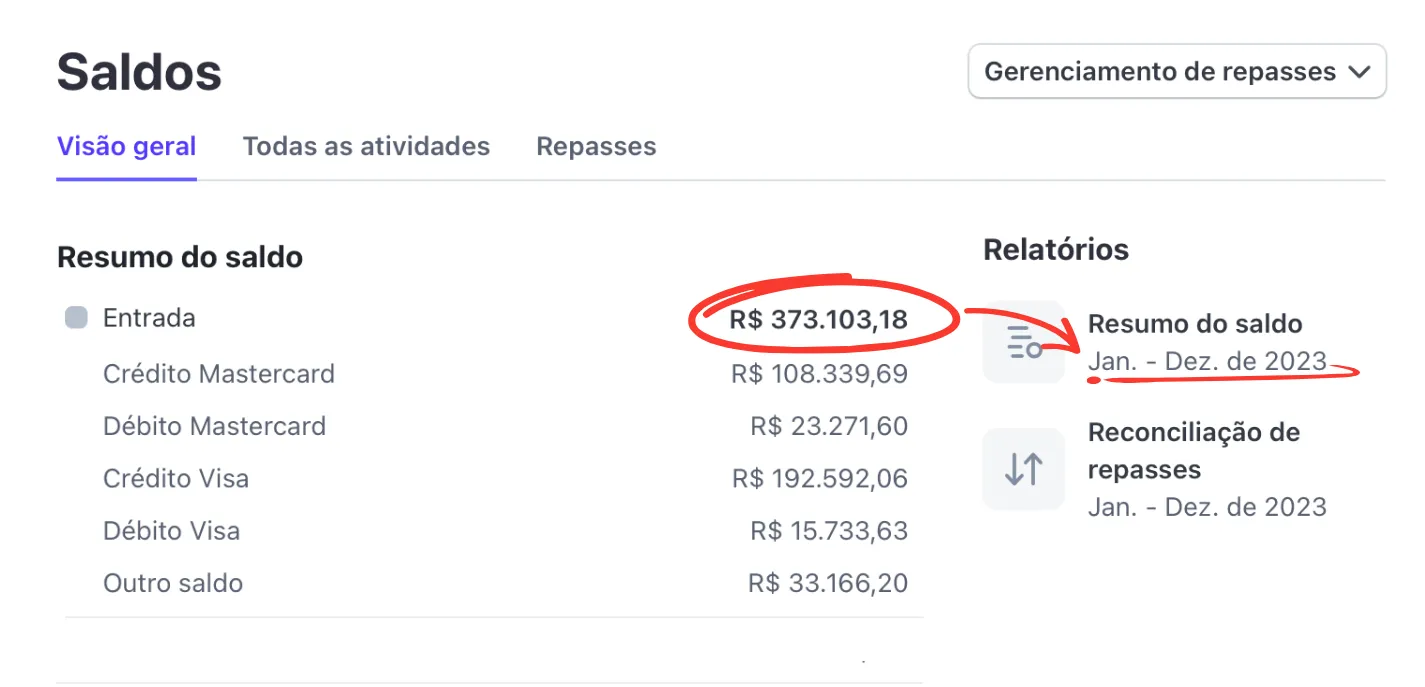Click the Débito Visa entry
The height and width of the screenshot is (687, 1425).
point(171,530)
